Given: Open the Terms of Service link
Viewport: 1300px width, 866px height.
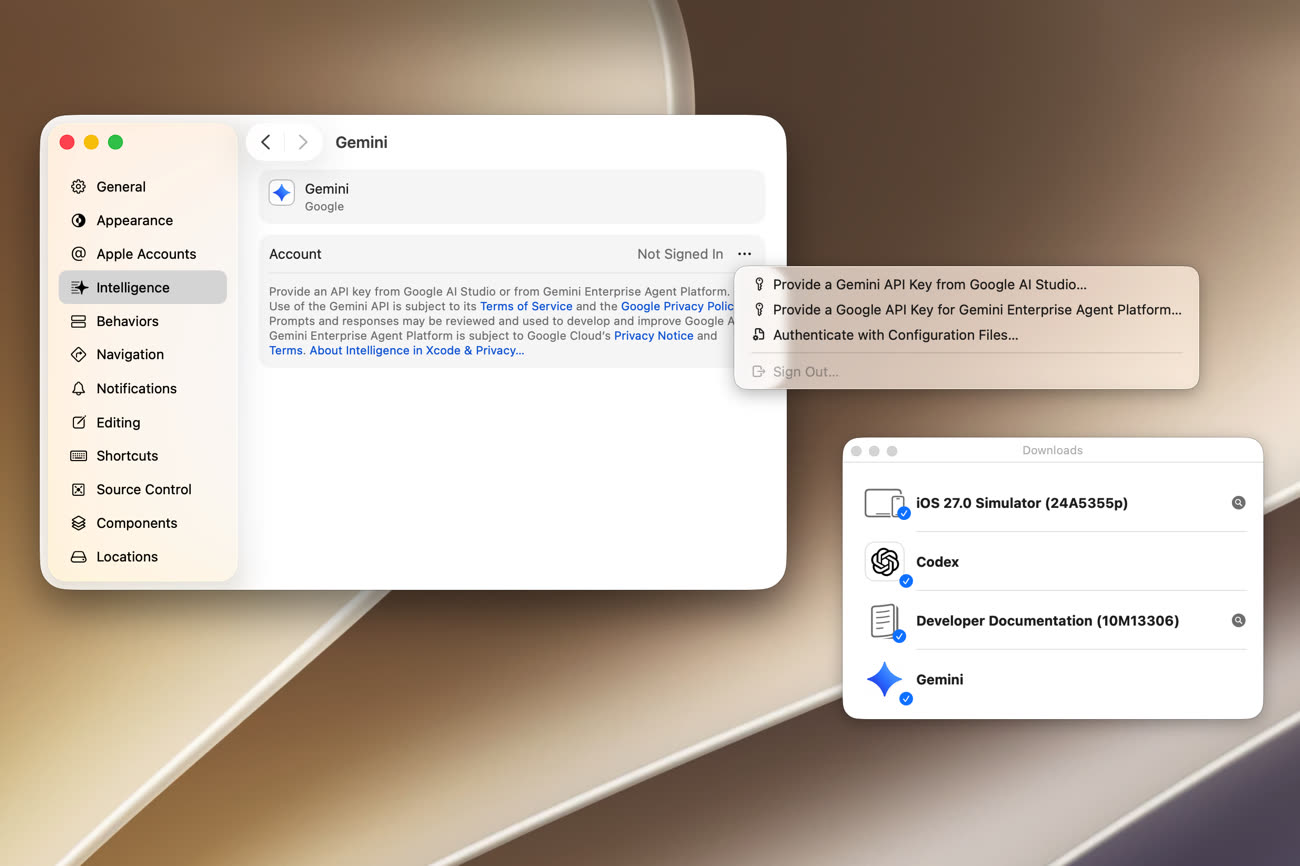Looking at the screenshot, I should click(526, 306).
